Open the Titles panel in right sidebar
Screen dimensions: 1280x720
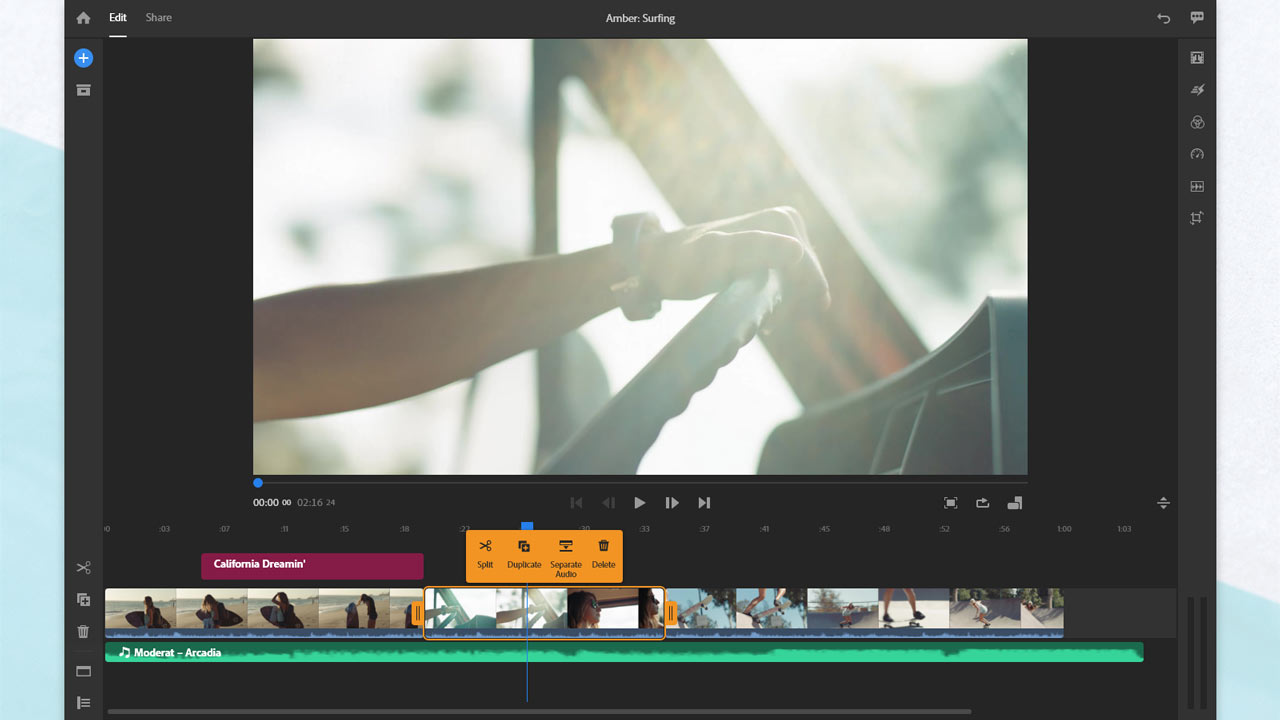pos(1197,58)
